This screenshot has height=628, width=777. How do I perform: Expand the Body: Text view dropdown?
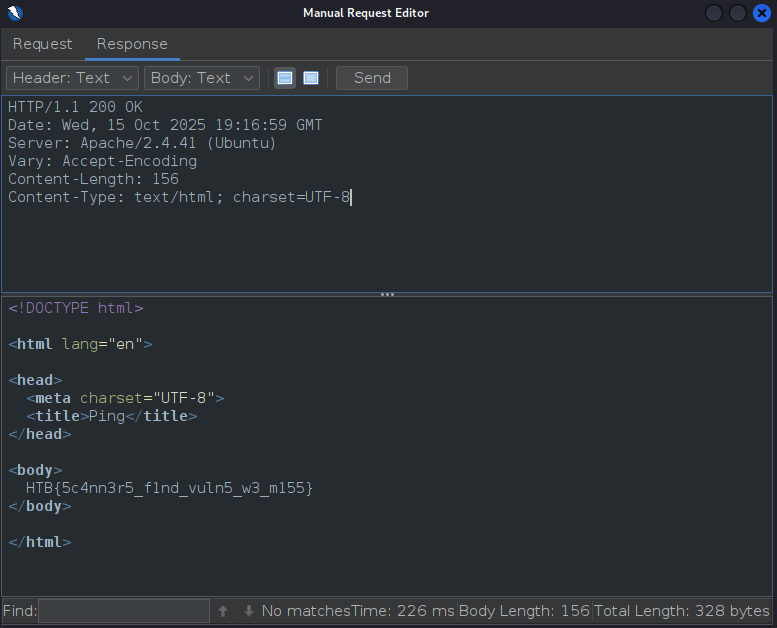[x=202, y=78]
